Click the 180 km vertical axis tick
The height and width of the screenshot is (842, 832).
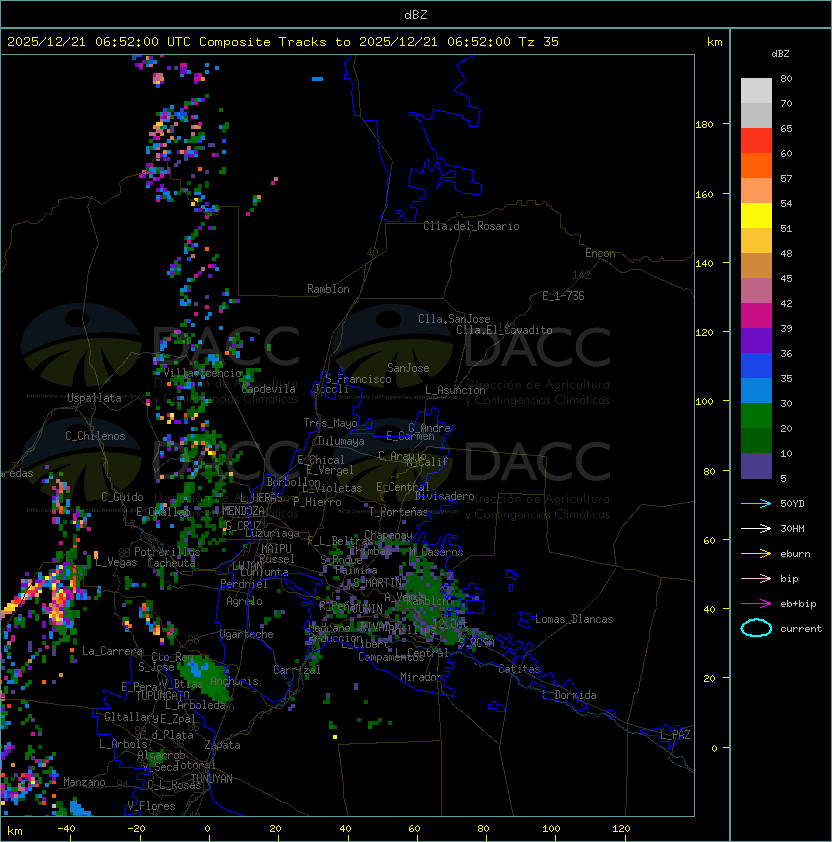point(704,124)
